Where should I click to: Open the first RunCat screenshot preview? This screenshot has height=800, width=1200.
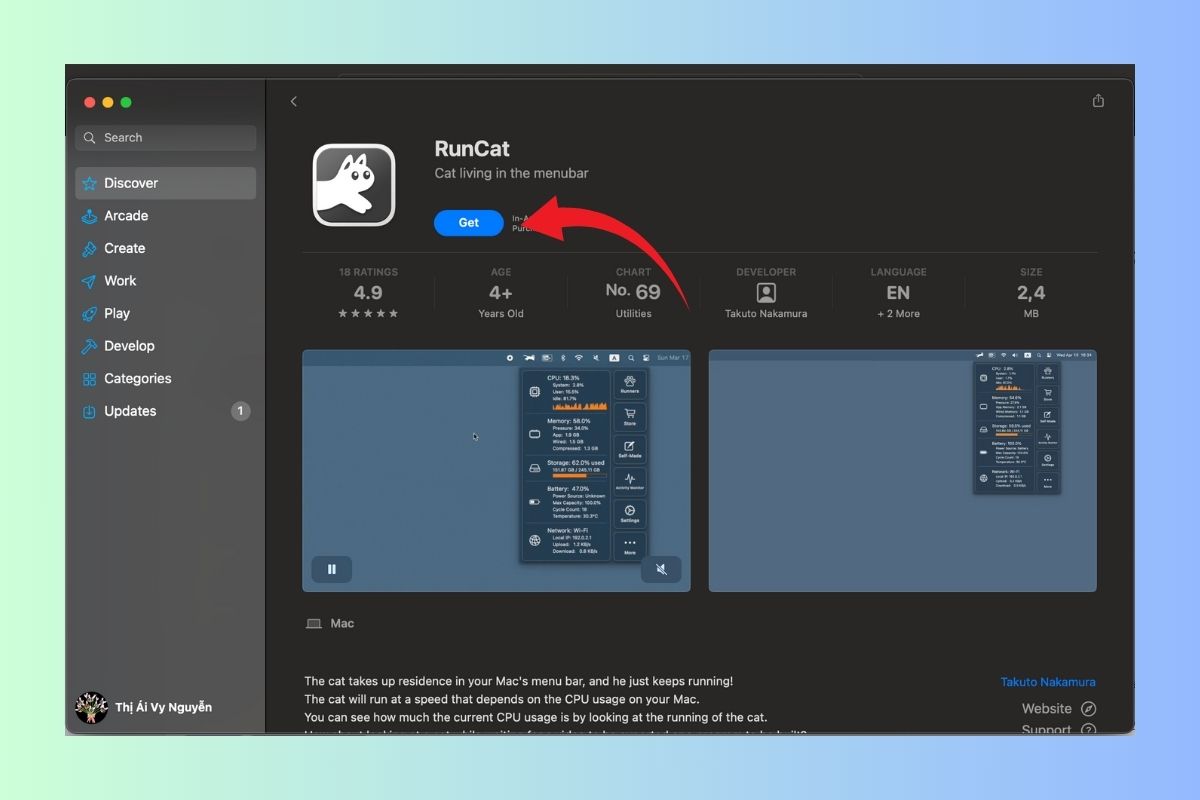point(497,471)
